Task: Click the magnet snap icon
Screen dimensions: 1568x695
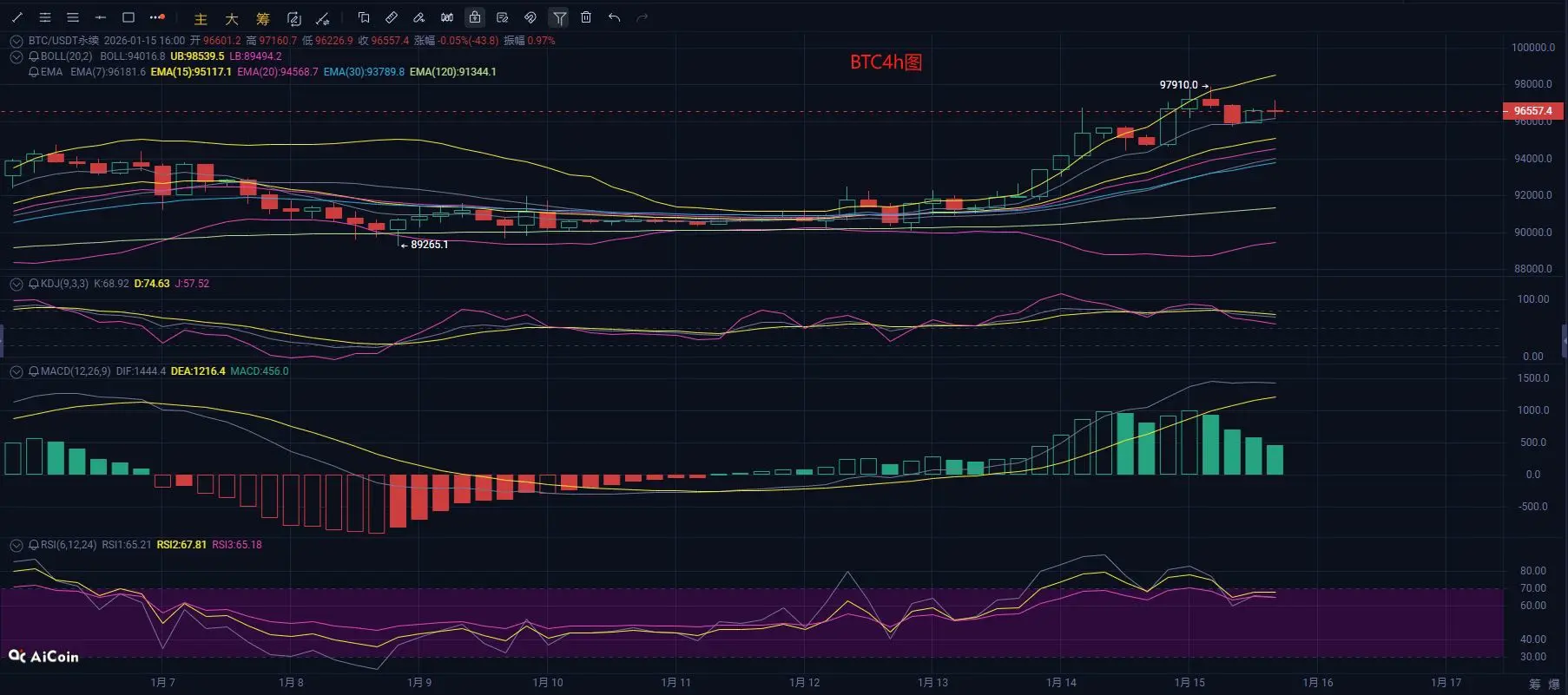Action: pos(530,17)
